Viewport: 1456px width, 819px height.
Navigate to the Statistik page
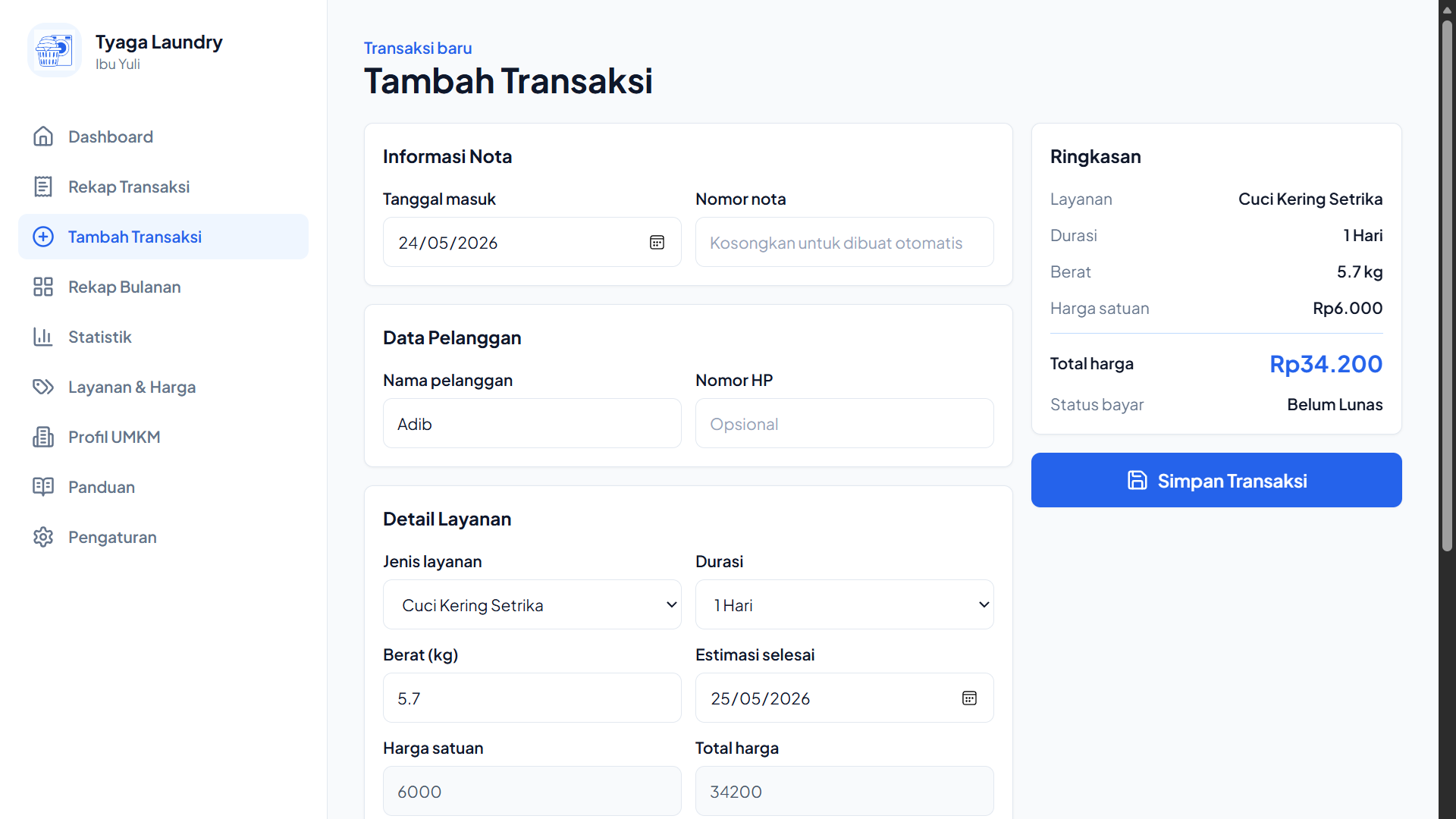click(x=163, y=337)
